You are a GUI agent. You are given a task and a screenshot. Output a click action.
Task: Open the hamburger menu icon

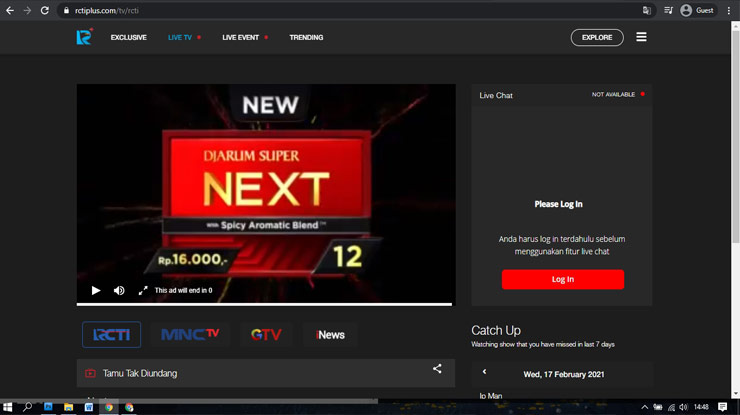[x=641, y=37]
